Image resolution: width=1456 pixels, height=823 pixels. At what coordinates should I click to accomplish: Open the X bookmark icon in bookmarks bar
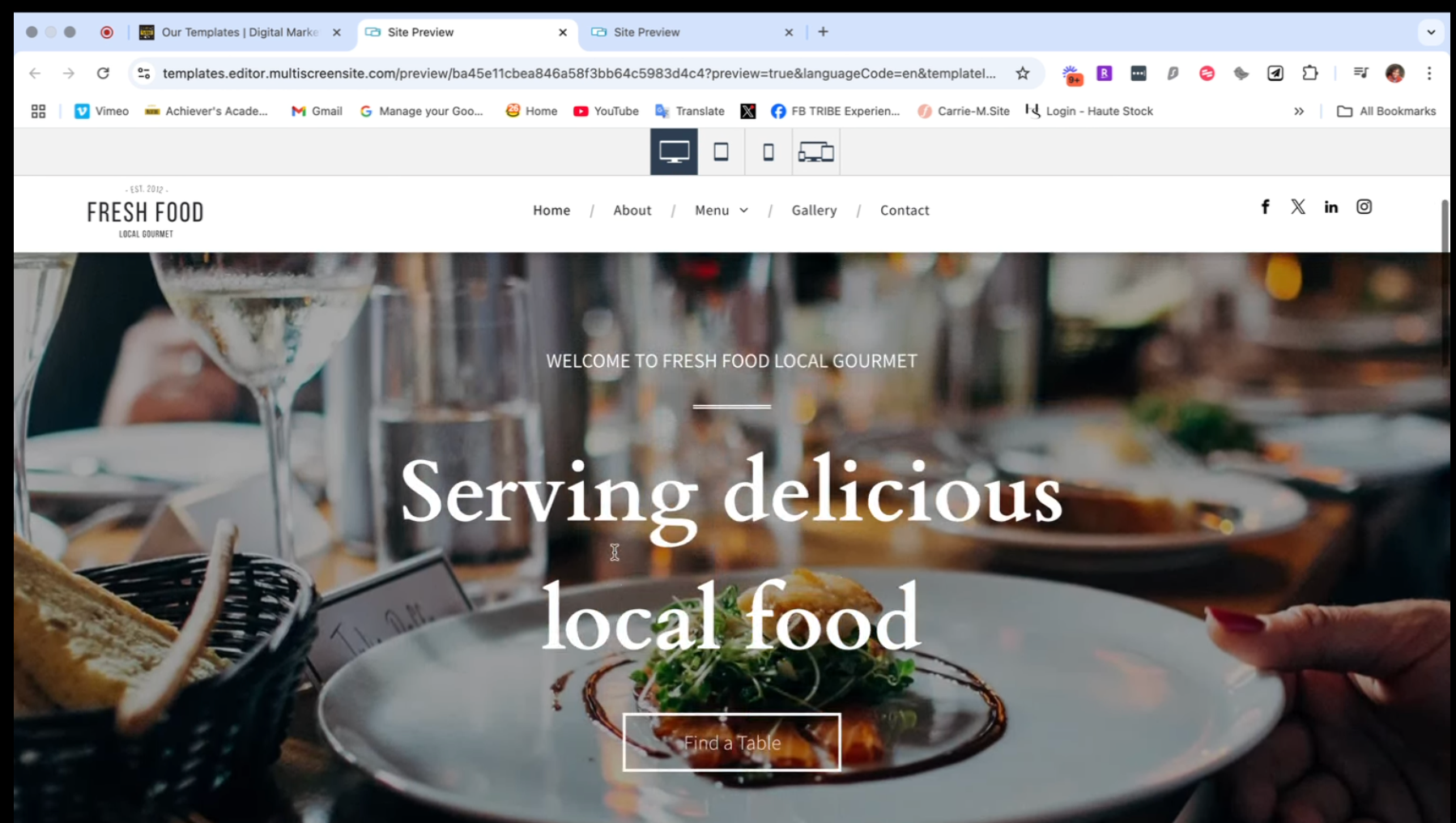click(x=748, y=111)
